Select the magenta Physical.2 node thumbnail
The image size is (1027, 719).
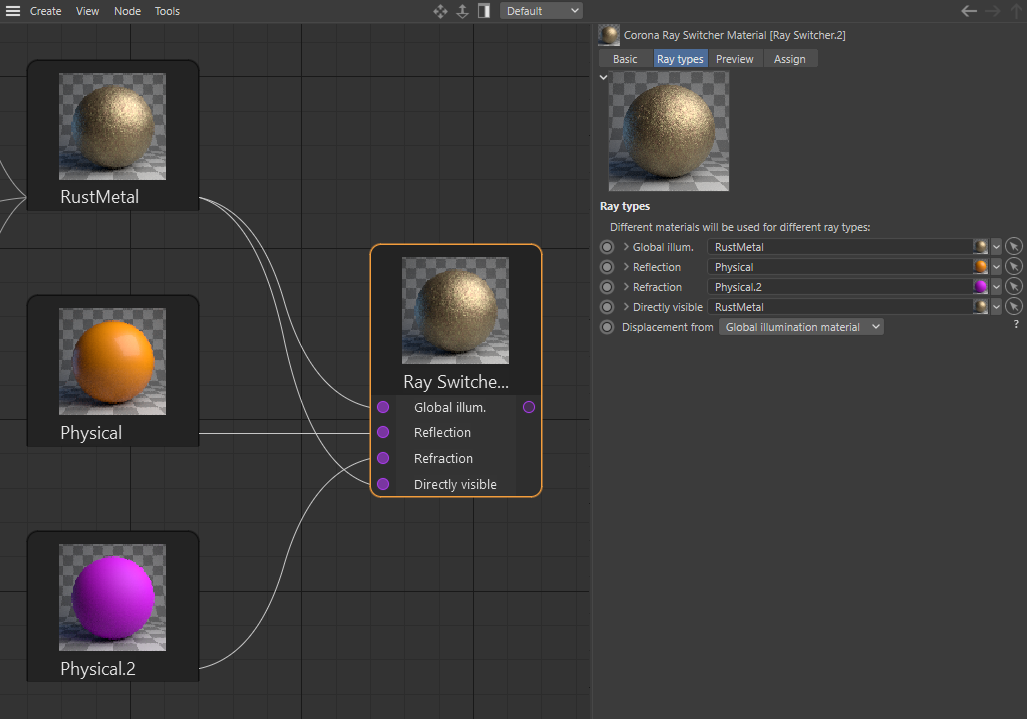[113, 597]
